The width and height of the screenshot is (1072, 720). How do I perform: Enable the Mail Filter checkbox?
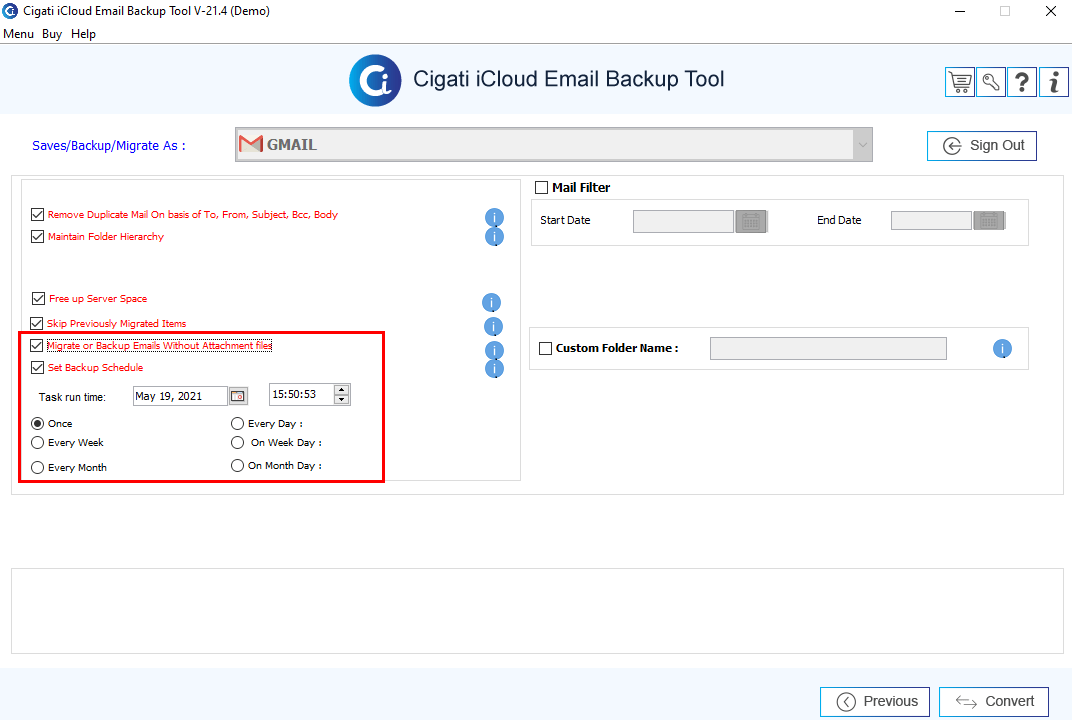click(x=541, y=187)
